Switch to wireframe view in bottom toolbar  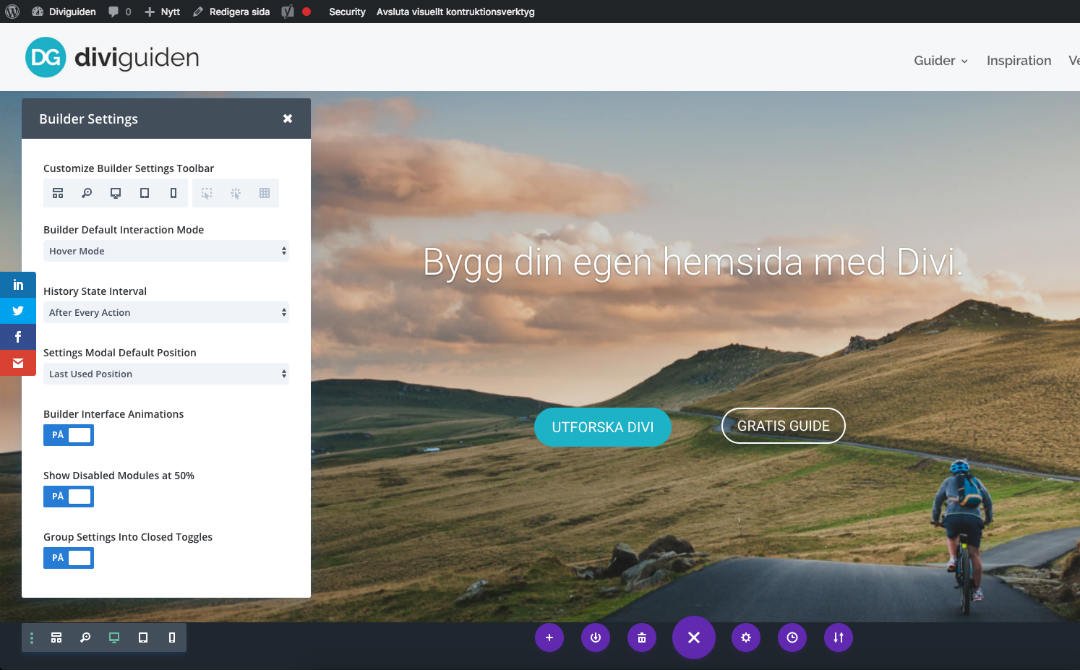56,638
